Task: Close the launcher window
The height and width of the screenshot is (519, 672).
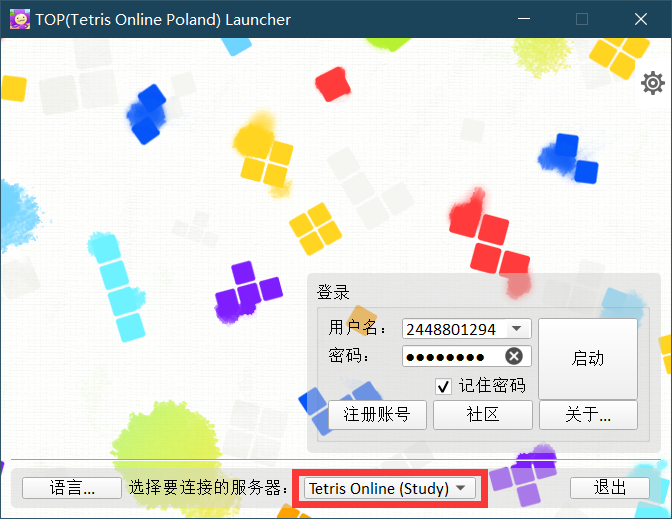Action: point(641,19)
